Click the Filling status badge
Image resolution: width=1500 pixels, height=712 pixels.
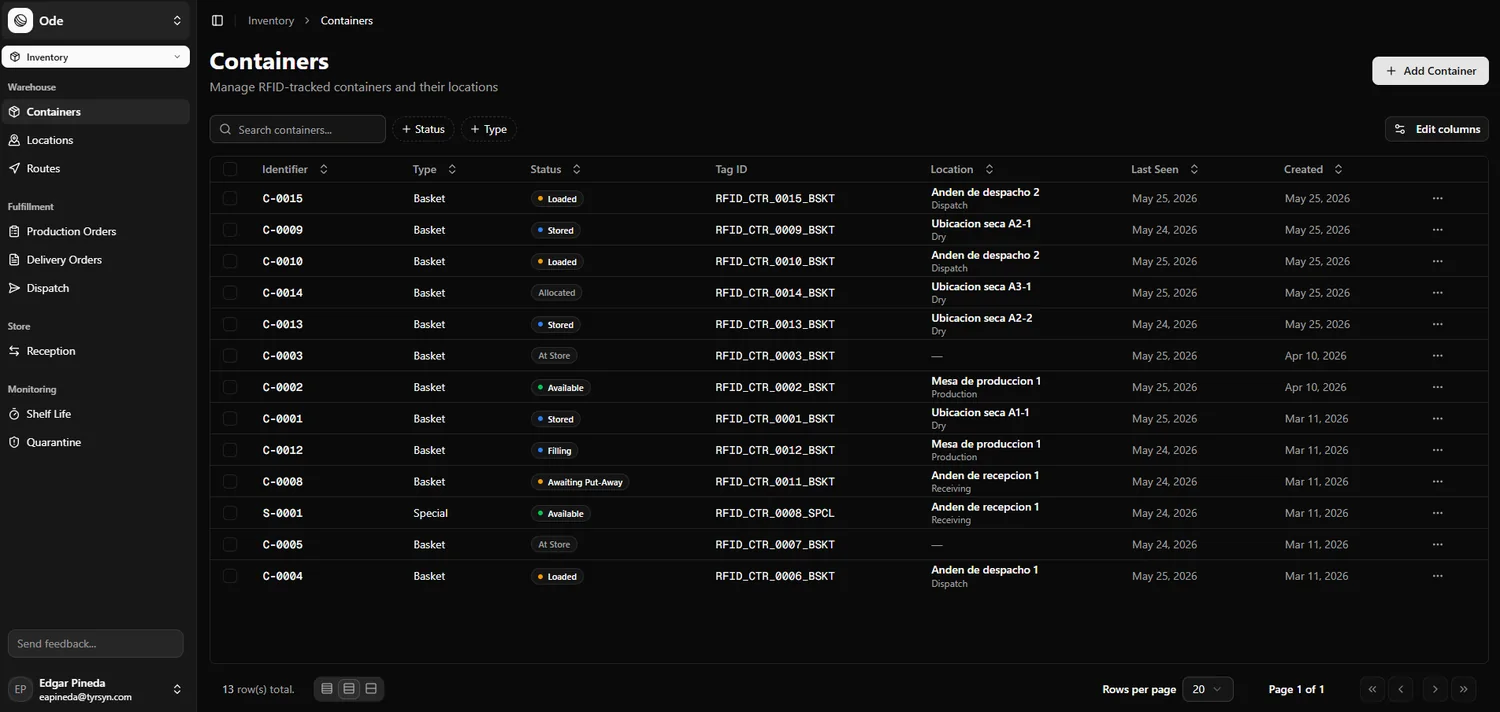(555, 450)
